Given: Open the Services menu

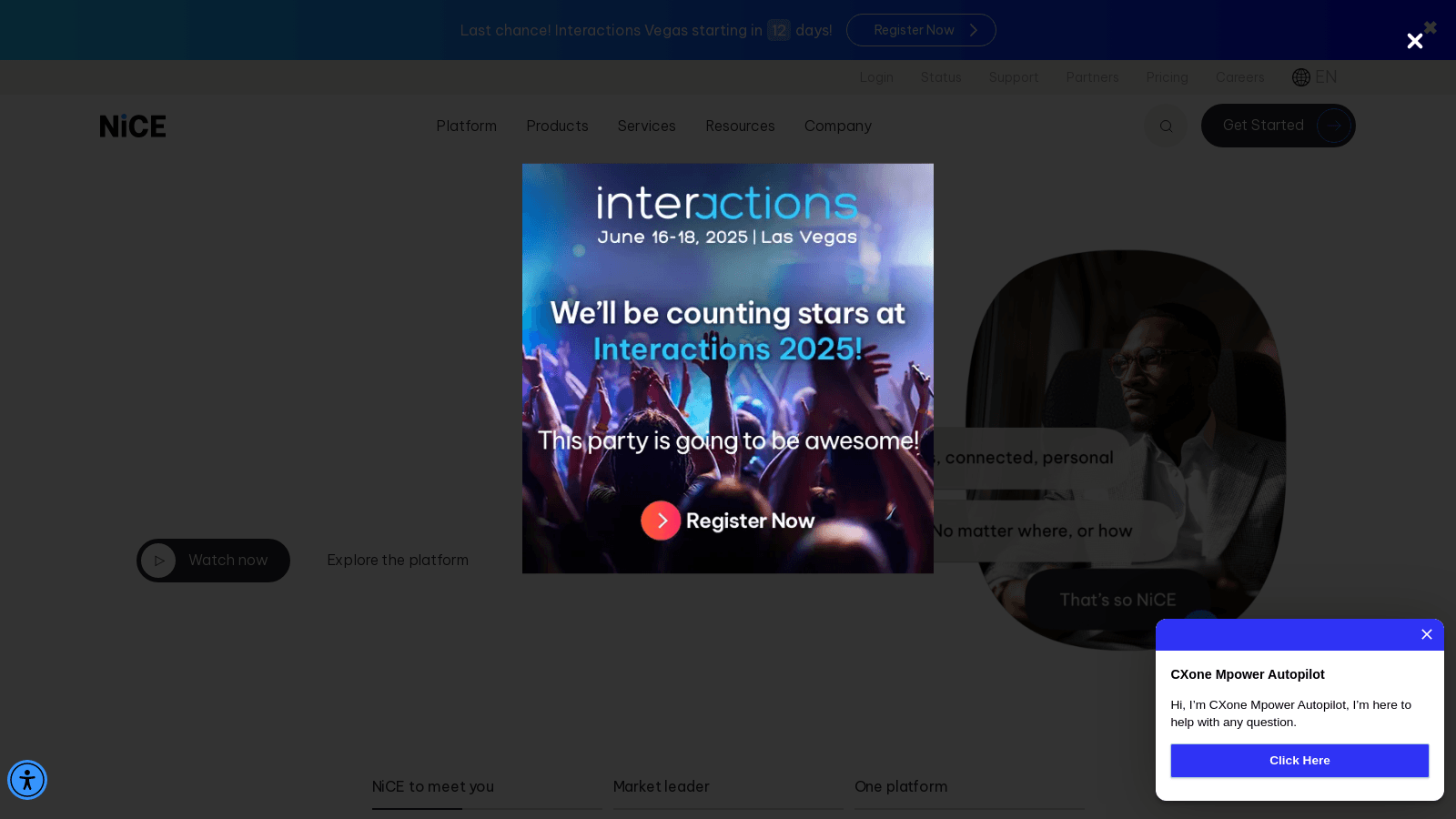Looking at the screenshot, I should 646,126.
